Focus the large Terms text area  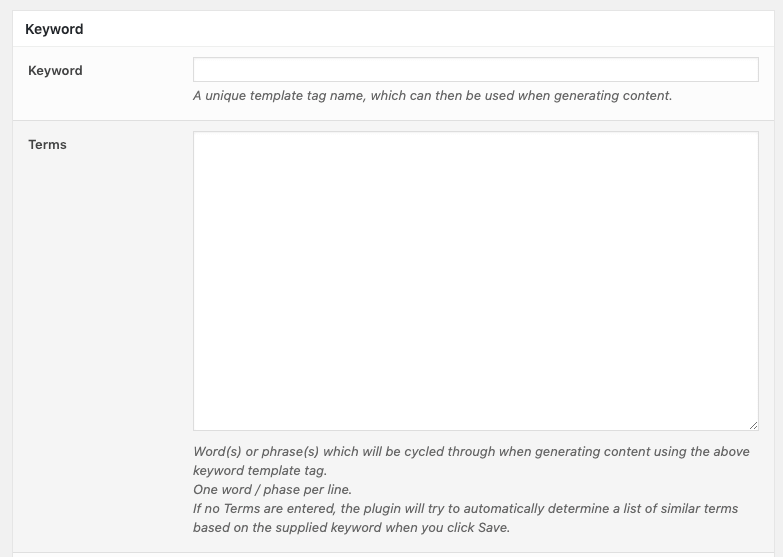pyautogui.click(x=475, y=281)
